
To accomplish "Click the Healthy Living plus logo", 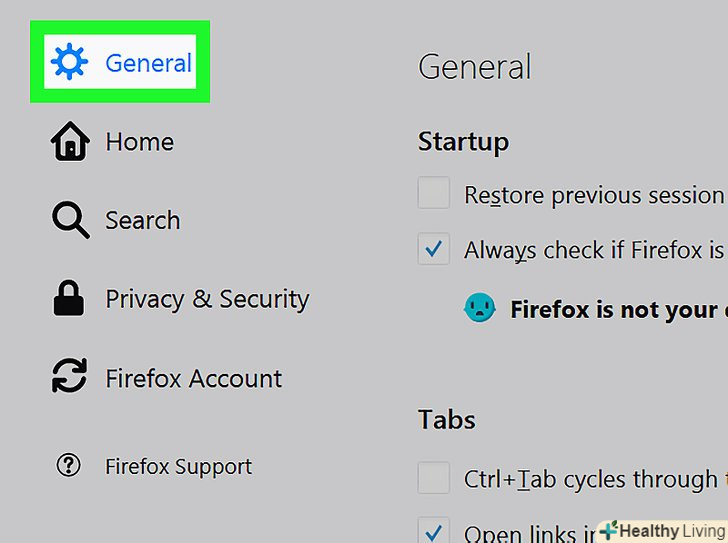I will click(609, 531).
